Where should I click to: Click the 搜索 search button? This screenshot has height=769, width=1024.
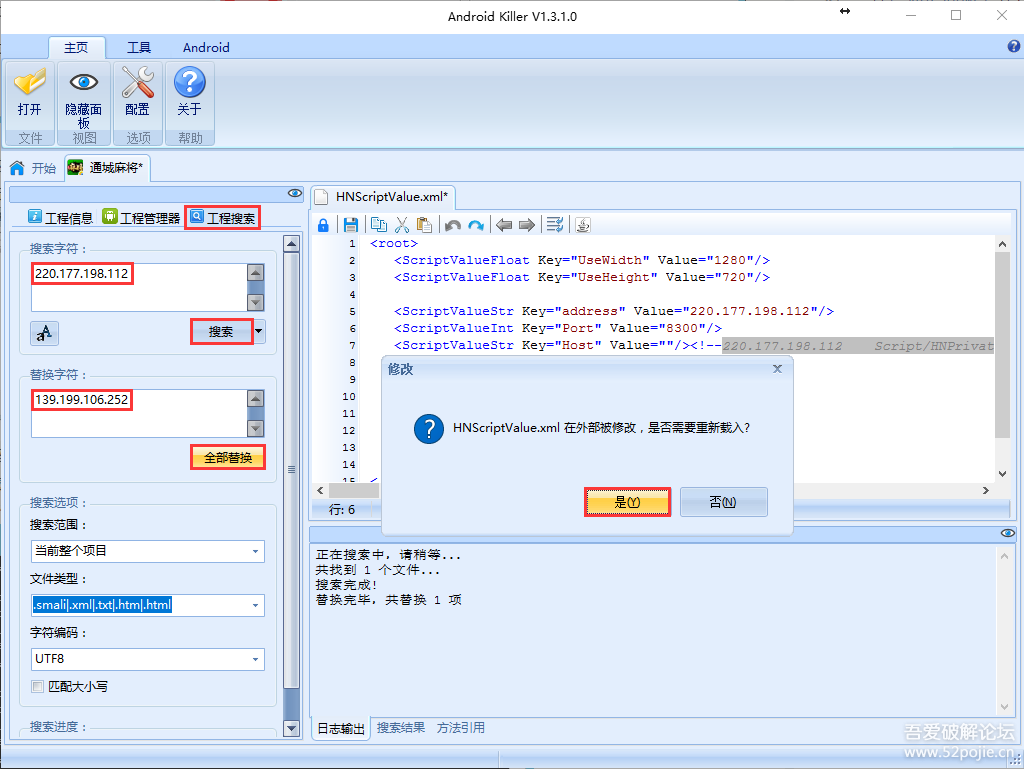pyautogui.click(x=221, y=332)
